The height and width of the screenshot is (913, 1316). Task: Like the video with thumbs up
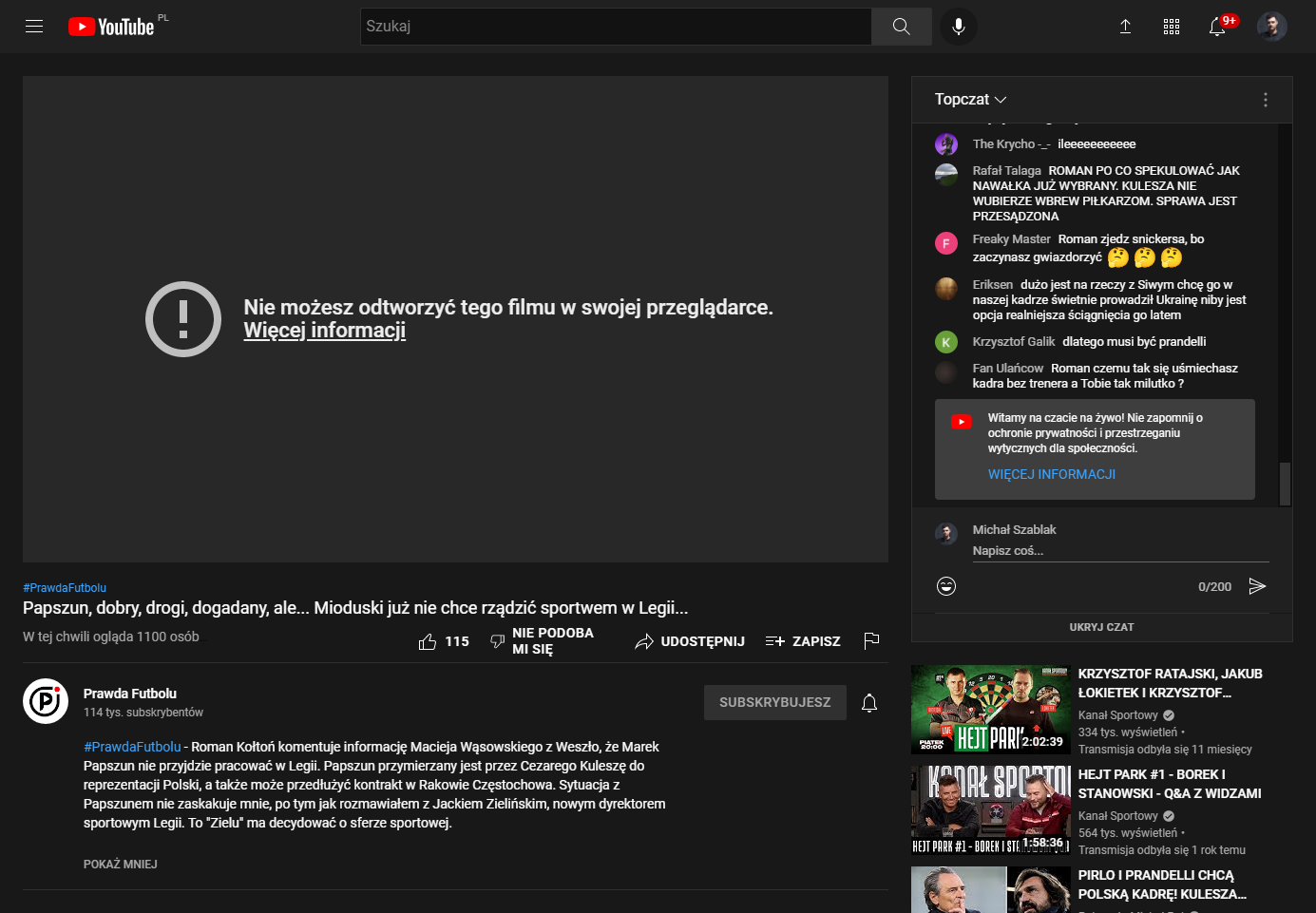[428, 642]
